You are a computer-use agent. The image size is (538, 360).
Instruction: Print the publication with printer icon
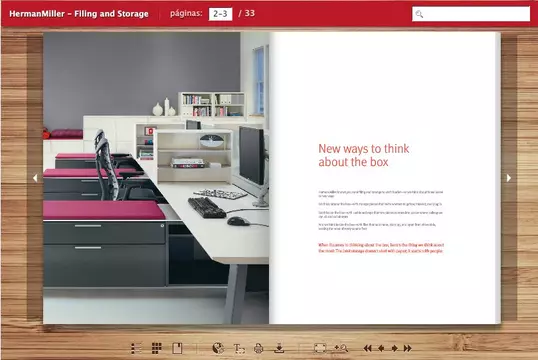259,348
